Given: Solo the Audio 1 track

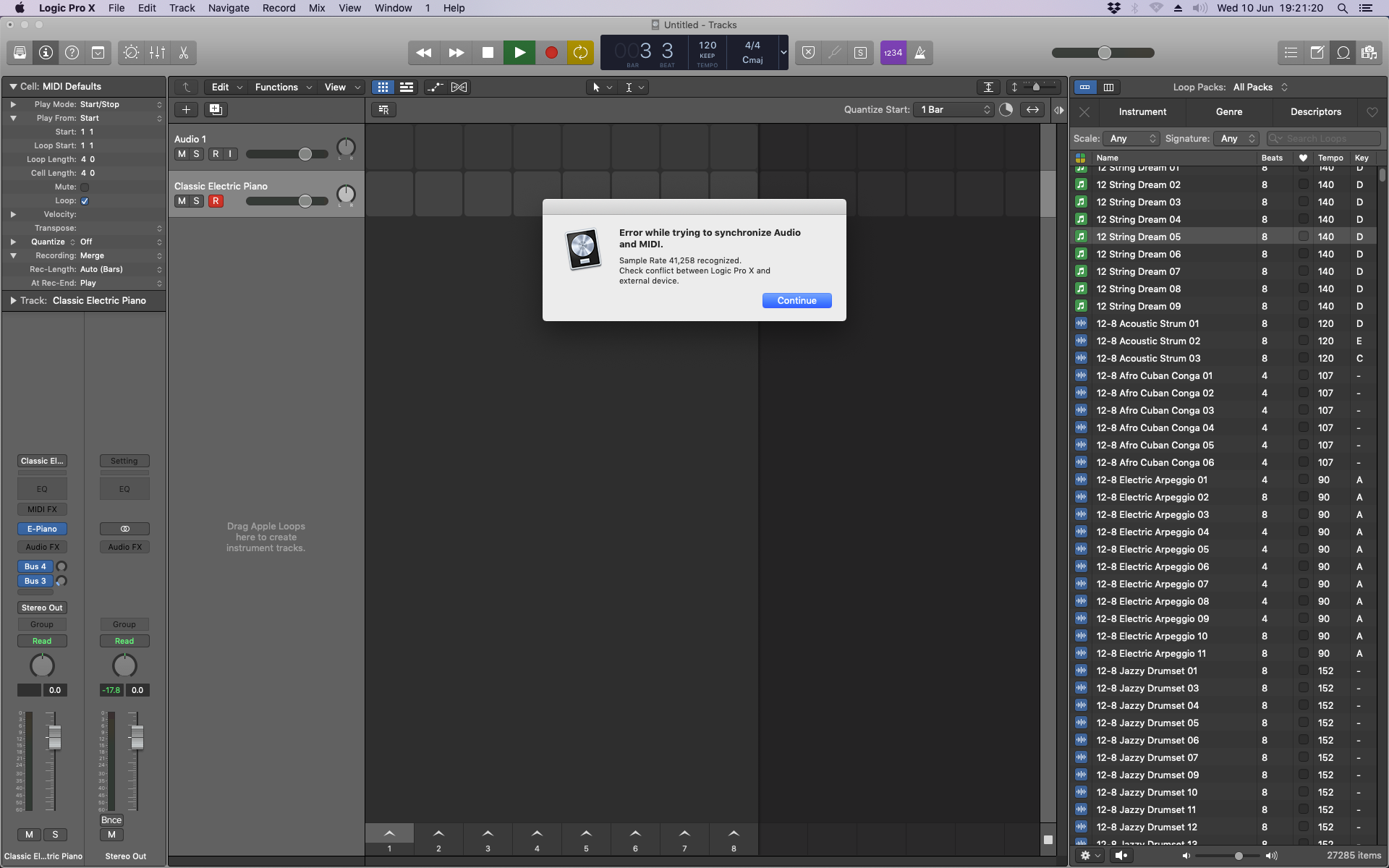Looking at the screenshot, I should 196,154.
